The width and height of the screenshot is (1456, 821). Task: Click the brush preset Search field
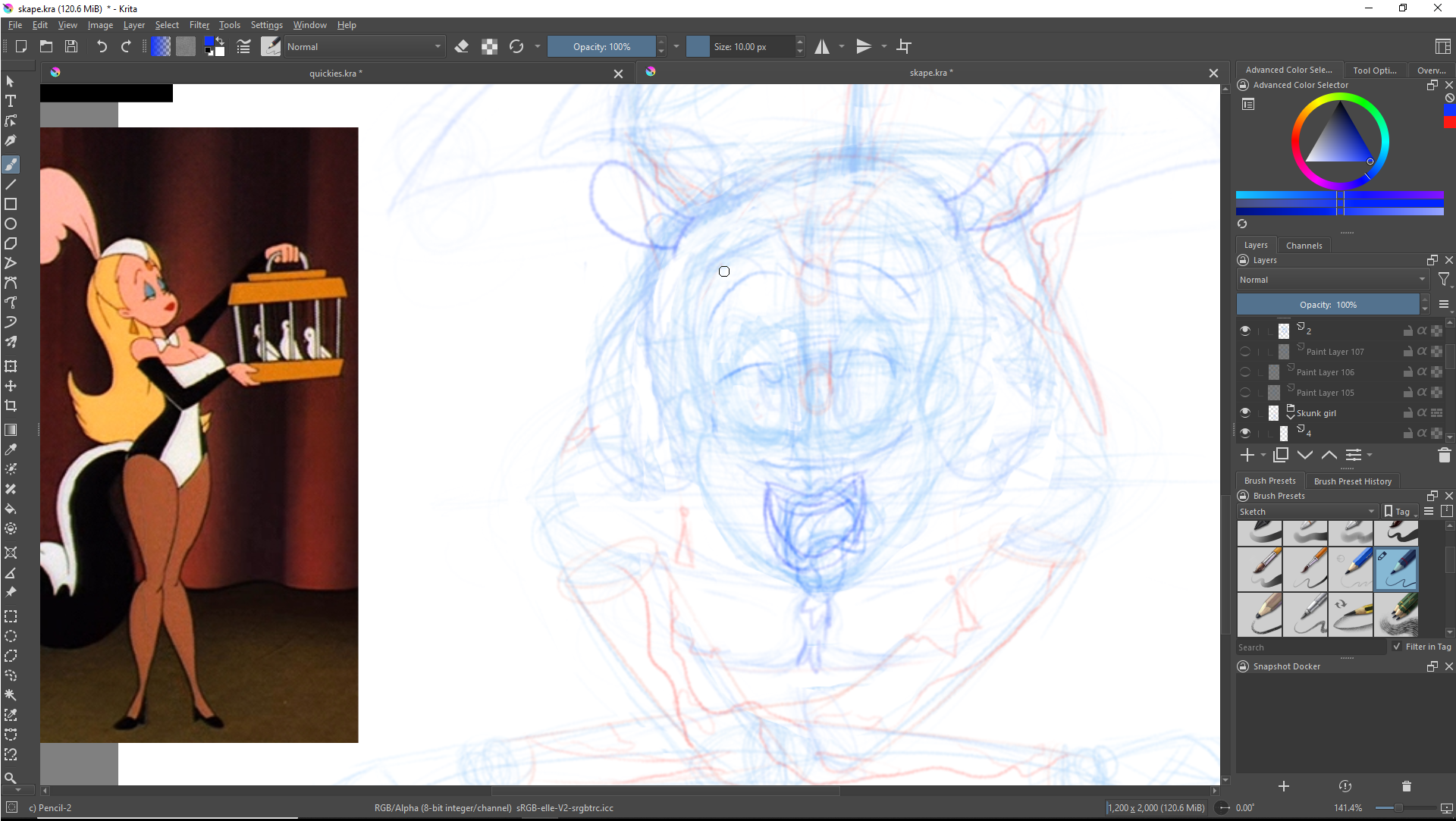click(x=1310, y=647)
